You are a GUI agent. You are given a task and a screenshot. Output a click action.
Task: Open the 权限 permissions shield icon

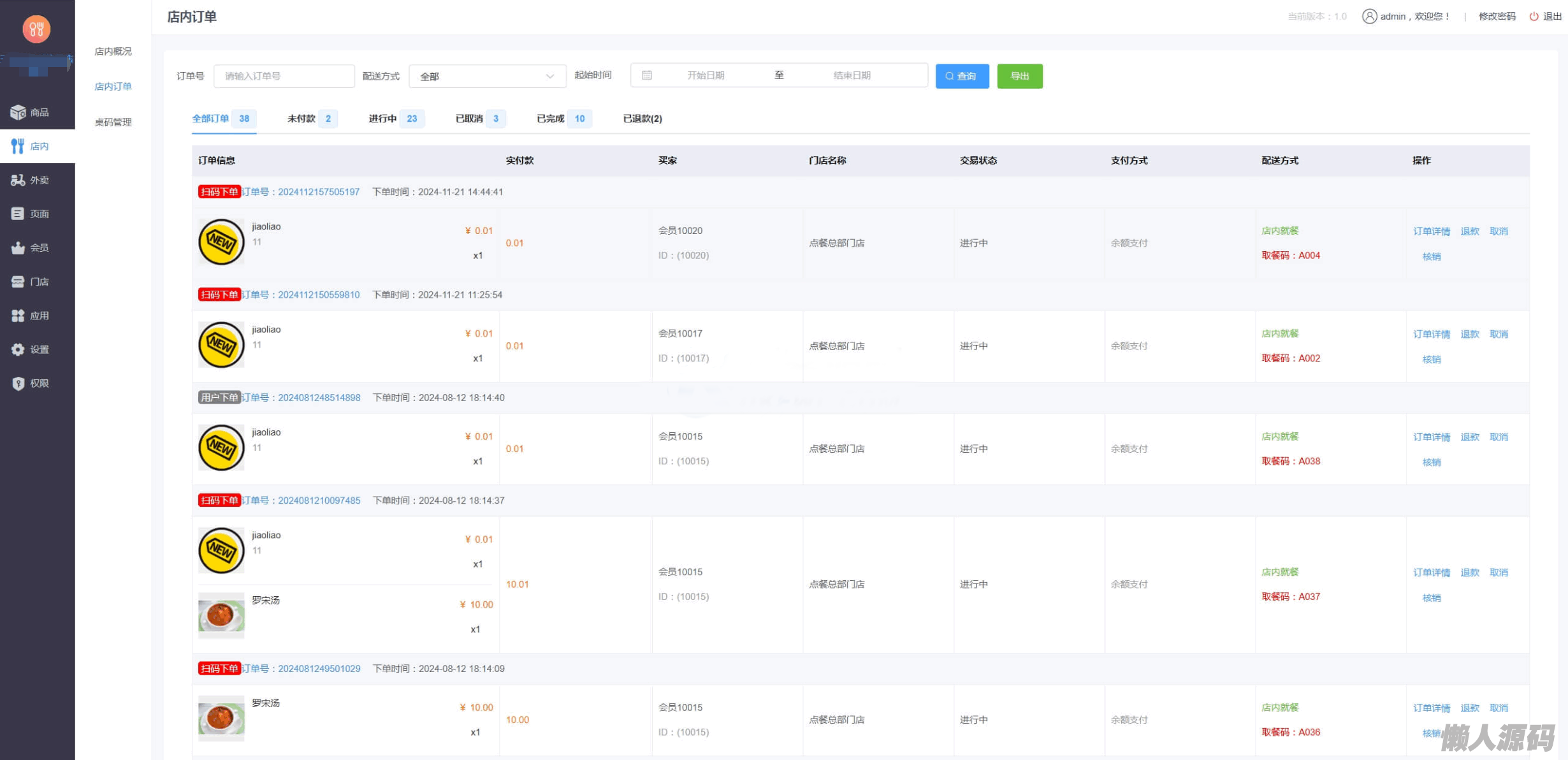(18, 383)
